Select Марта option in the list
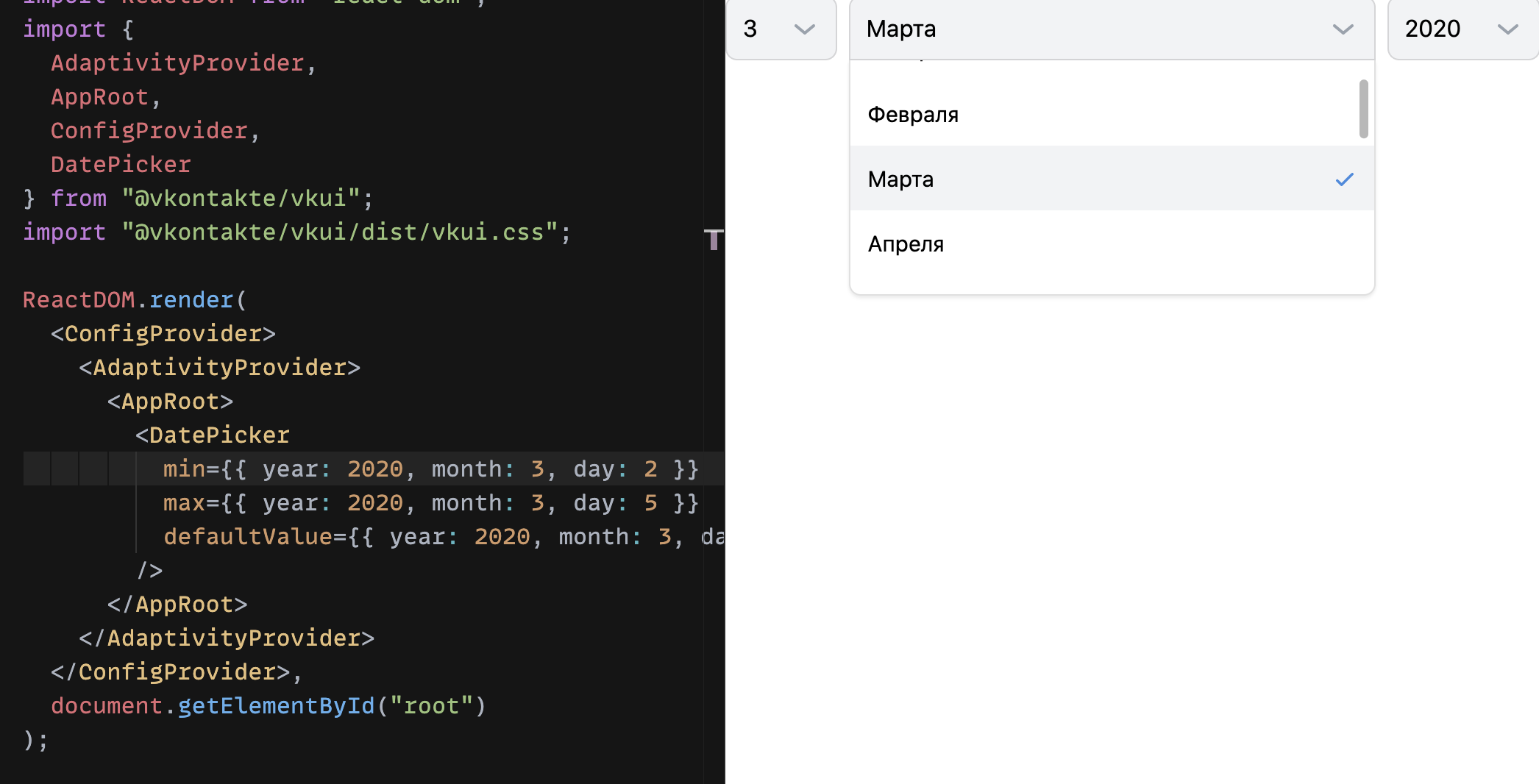Viewport: 1539px width, 784px height. 1112,179
